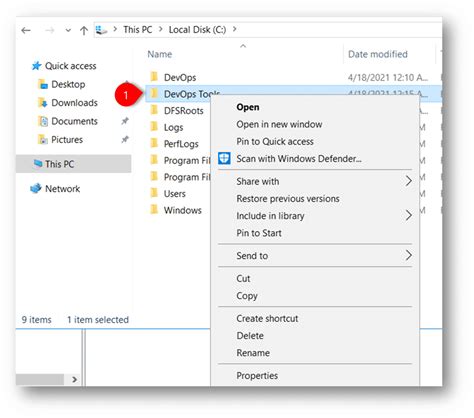Choose Pin to Start
474x418 pixels.
point(259,233)
